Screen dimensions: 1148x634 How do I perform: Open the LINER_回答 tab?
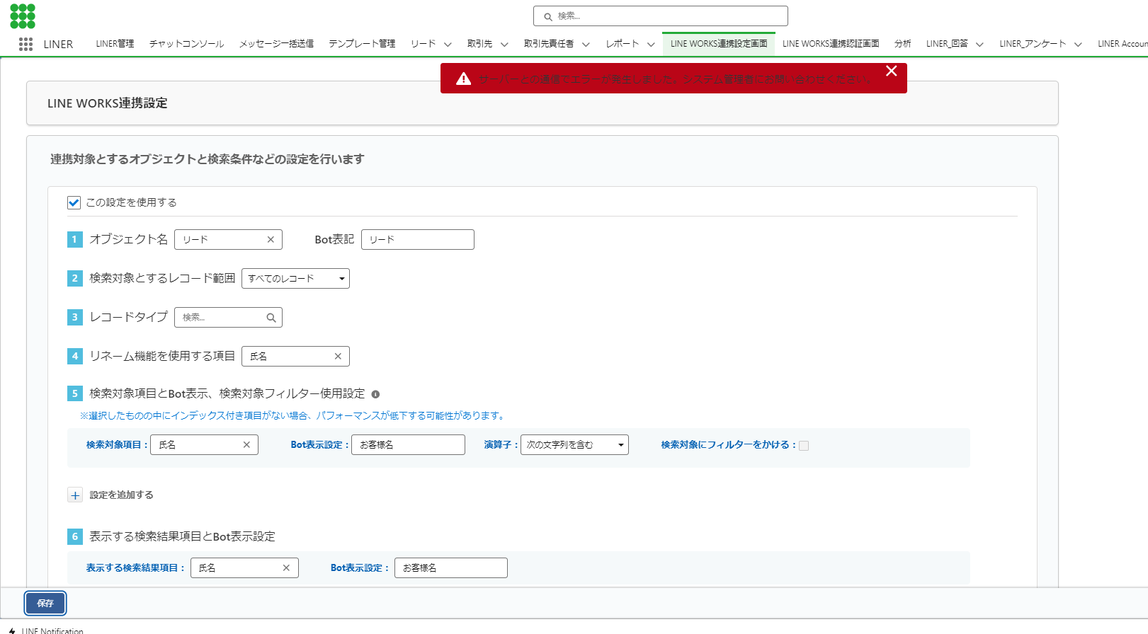[x=947, y=44]
